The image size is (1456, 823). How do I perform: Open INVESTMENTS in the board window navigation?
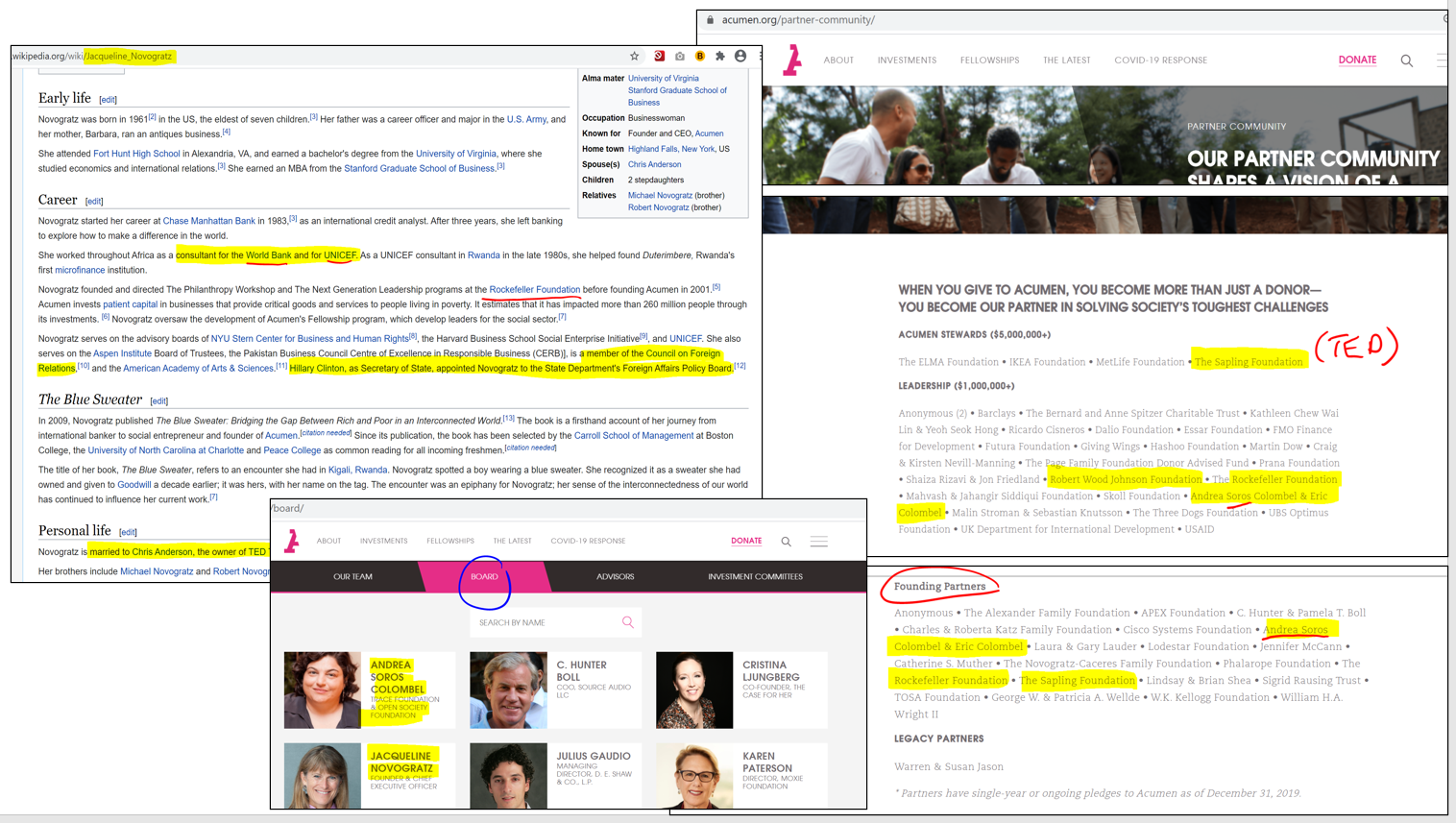tap(384, 541)
